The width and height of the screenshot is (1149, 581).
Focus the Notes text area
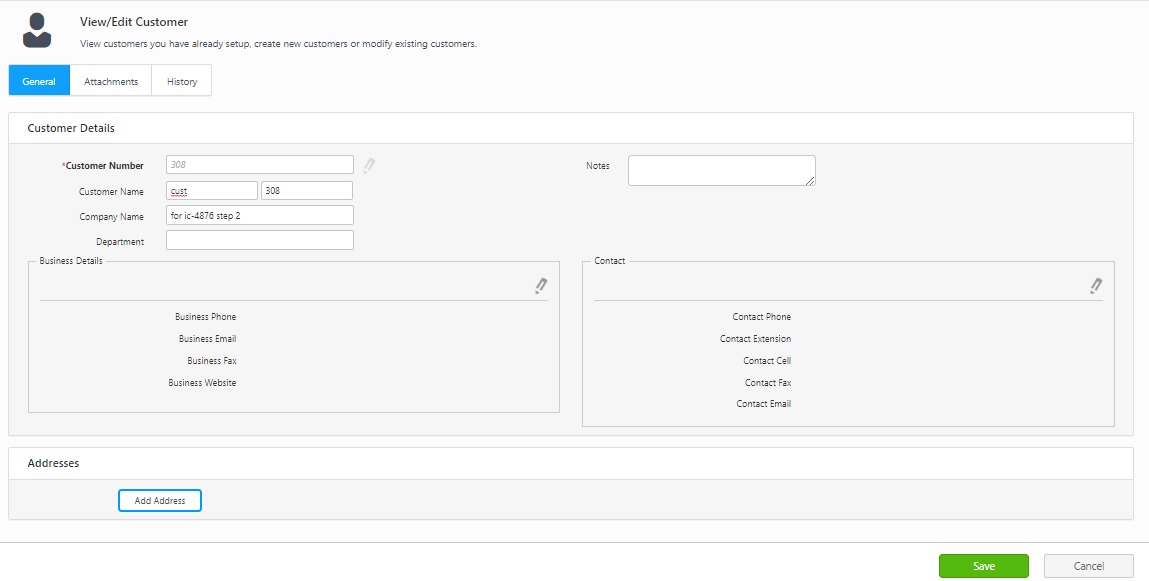721,170
